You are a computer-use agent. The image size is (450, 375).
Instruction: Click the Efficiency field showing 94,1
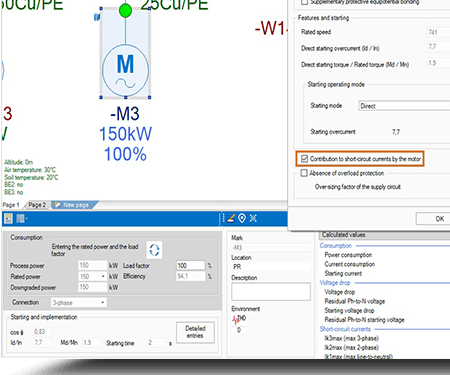pos(190,276)
